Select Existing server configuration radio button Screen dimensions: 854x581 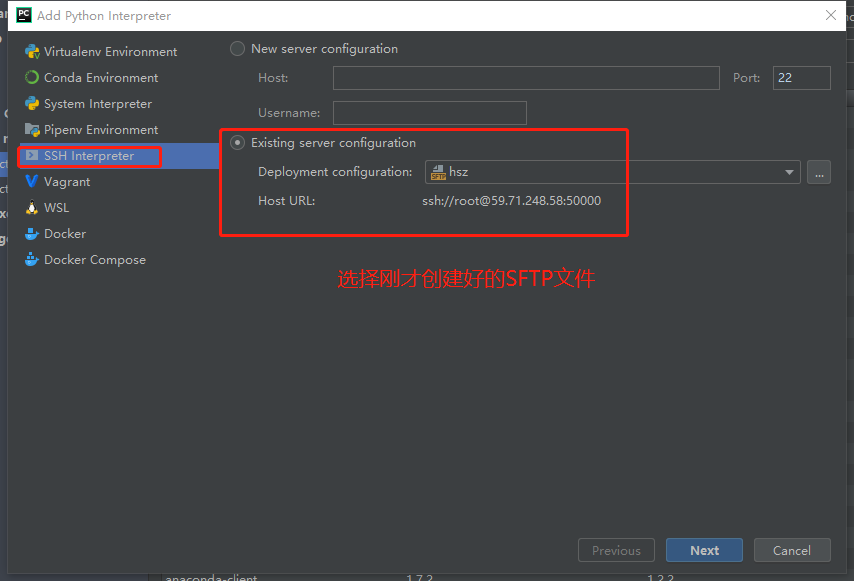coord(237,143)
